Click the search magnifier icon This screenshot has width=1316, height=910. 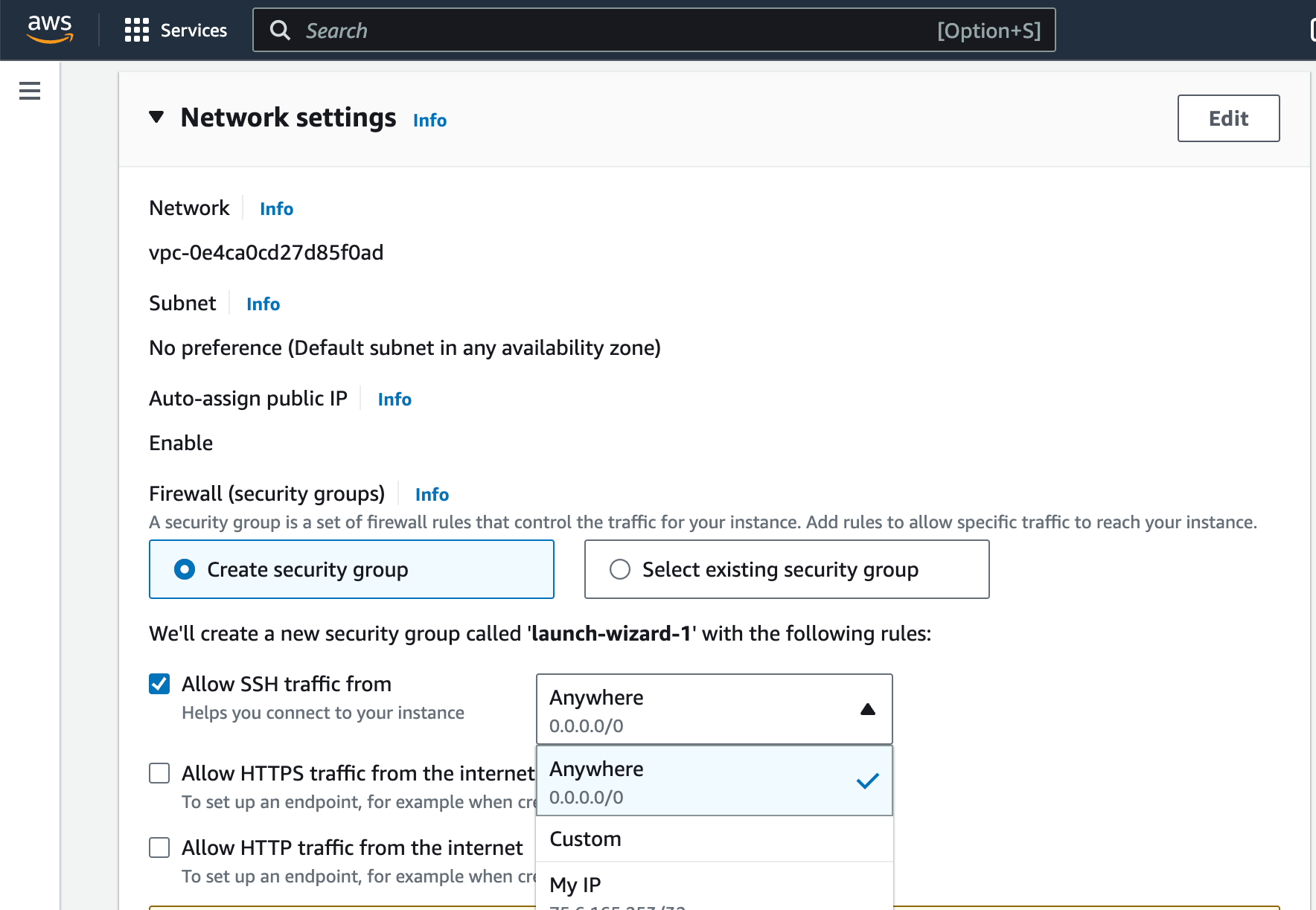coord(280,31)
